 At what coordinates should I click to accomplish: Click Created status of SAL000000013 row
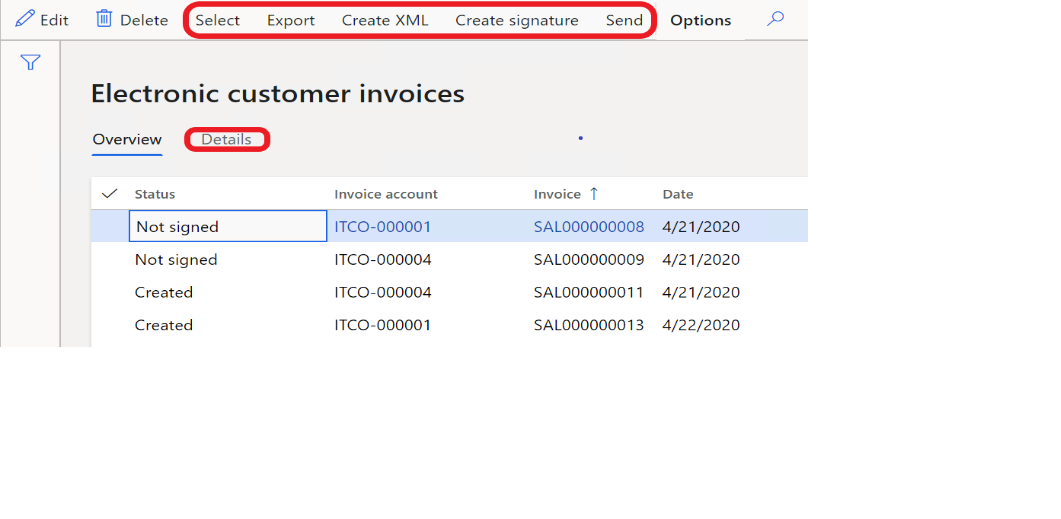tap(164, 325)
